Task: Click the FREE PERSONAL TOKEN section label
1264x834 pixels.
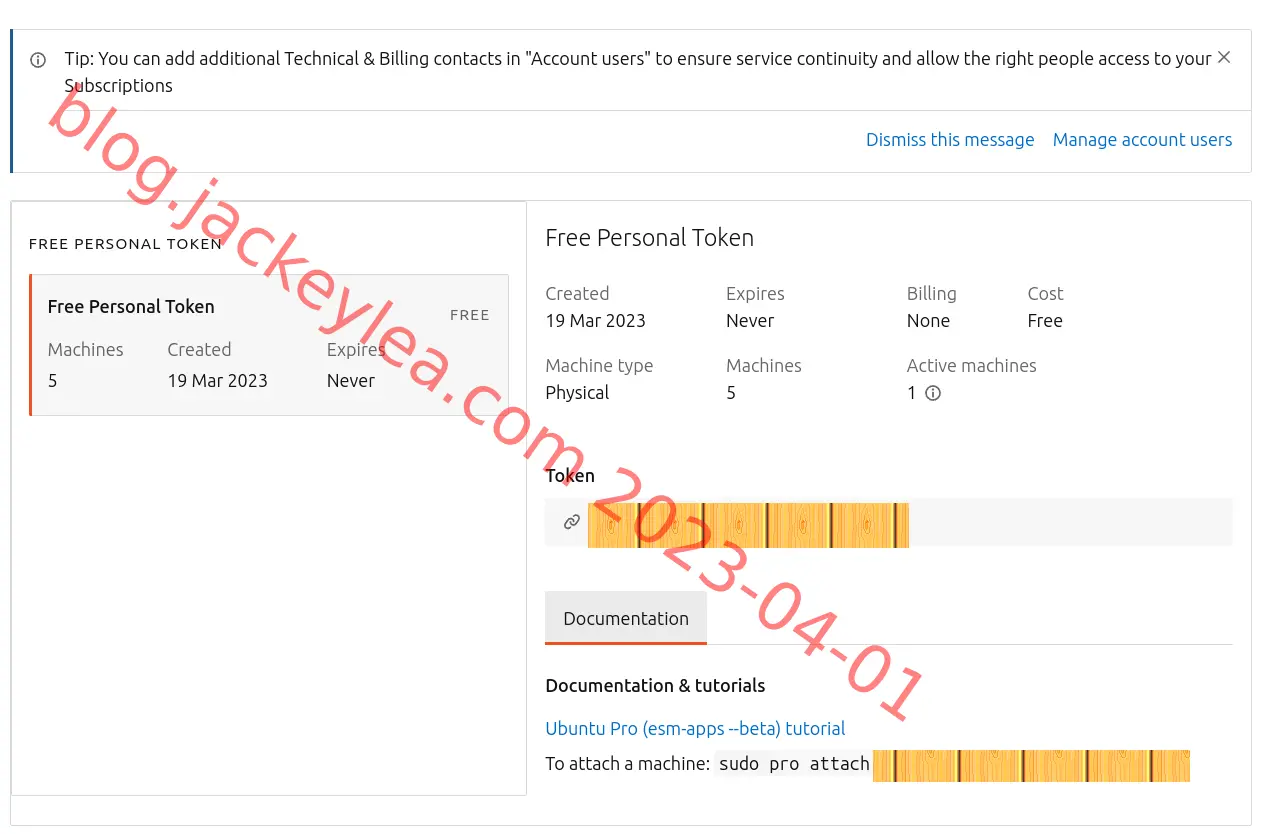Action: 125,244
